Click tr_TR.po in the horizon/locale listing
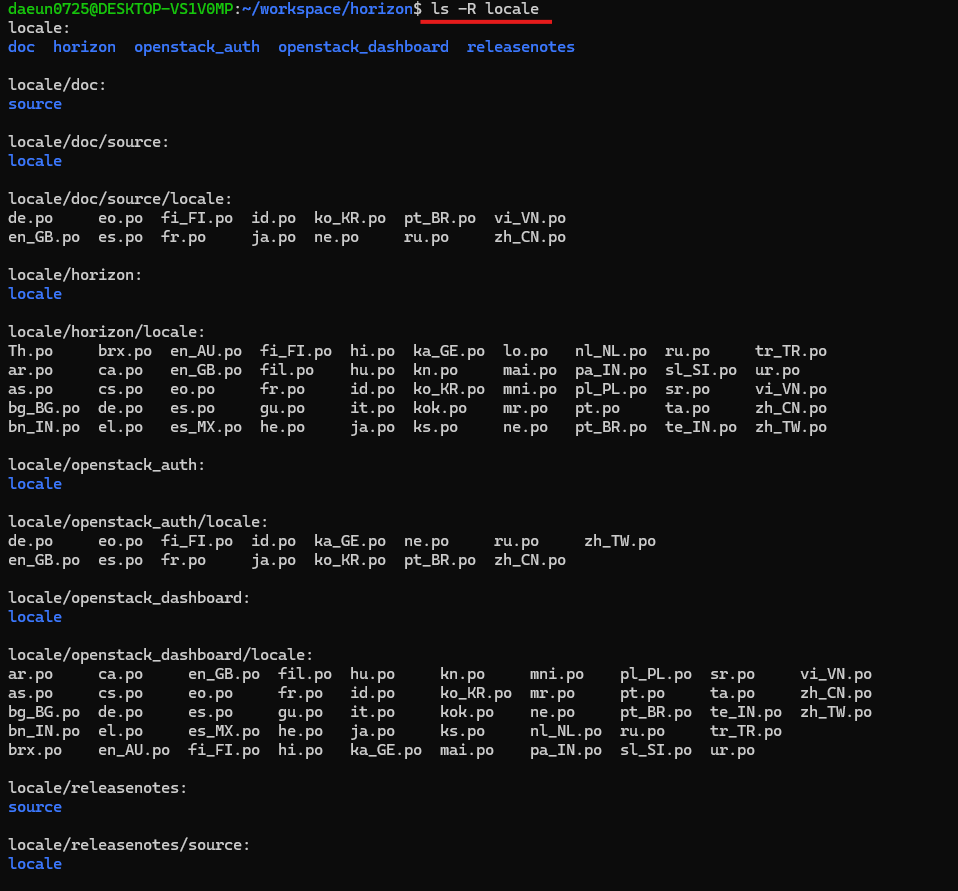The width and height of the screenshot is (958, 891). pos(791,351)
